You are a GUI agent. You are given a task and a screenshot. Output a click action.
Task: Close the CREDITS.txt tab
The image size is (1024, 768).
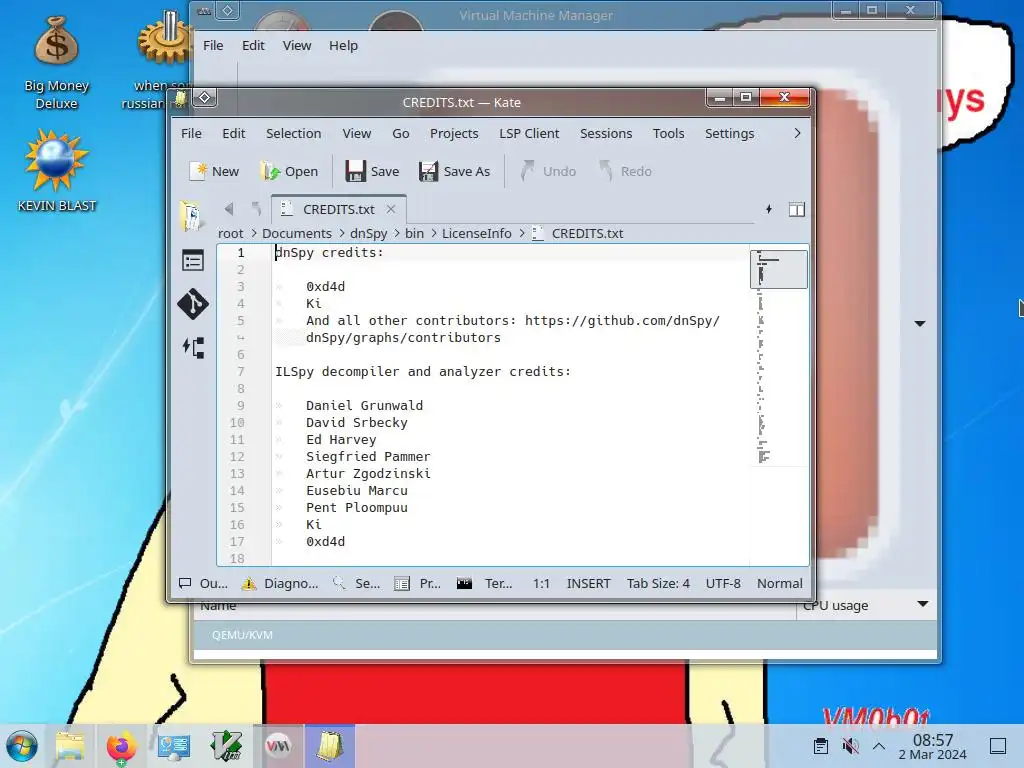pos(391,209)
